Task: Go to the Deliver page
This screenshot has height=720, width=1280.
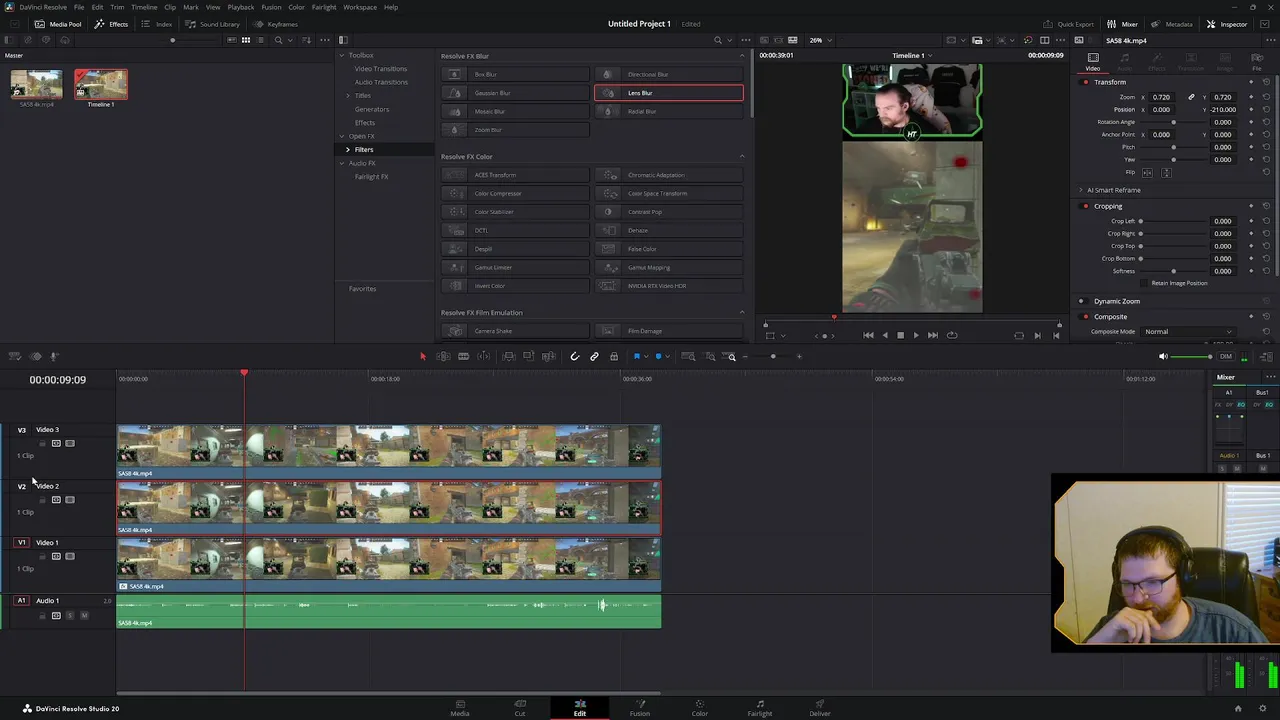Action: pyautogui.click(x=820, y=708)
